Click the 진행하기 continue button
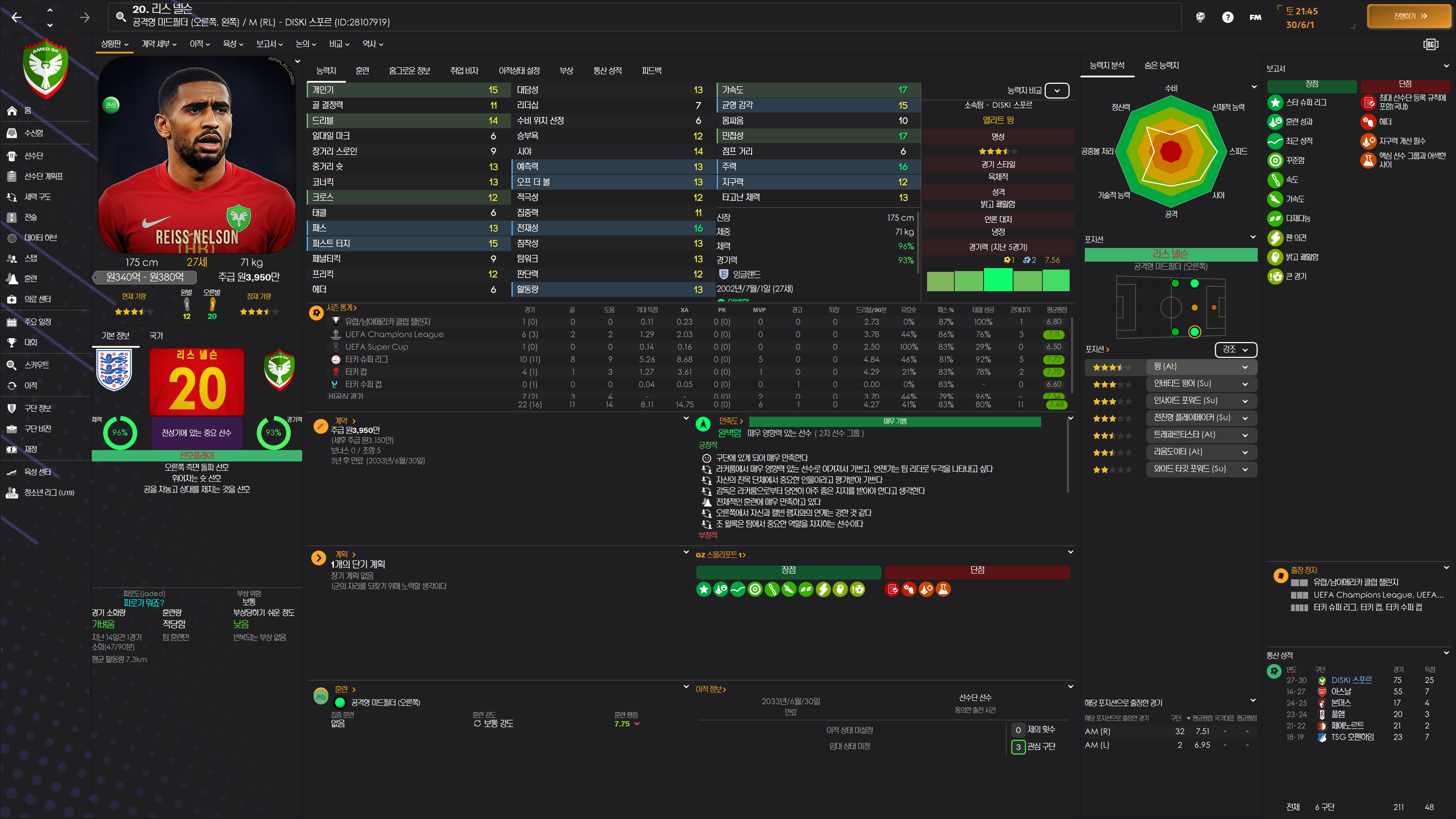 [x=1410, y=16]
